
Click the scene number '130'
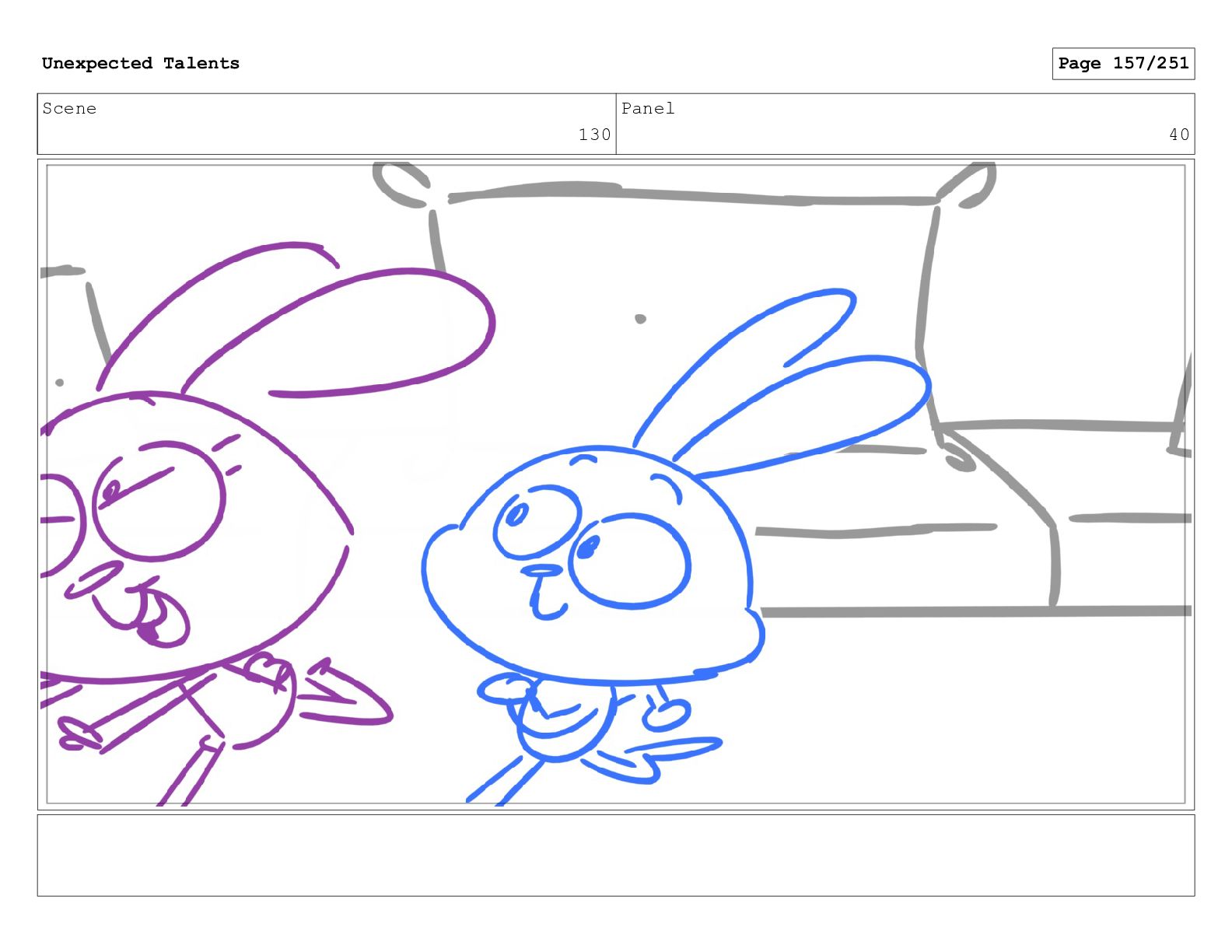594,135
